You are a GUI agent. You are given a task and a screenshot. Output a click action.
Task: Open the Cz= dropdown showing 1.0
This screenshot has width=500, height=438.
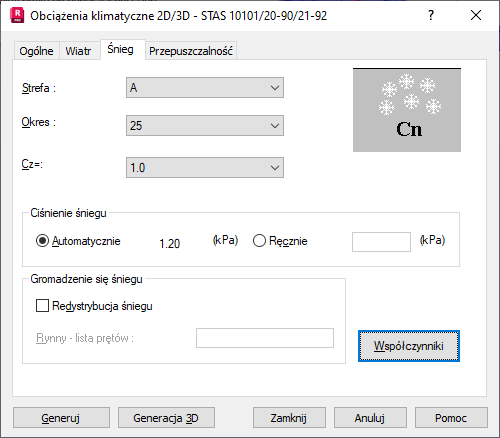pos(205,167)
